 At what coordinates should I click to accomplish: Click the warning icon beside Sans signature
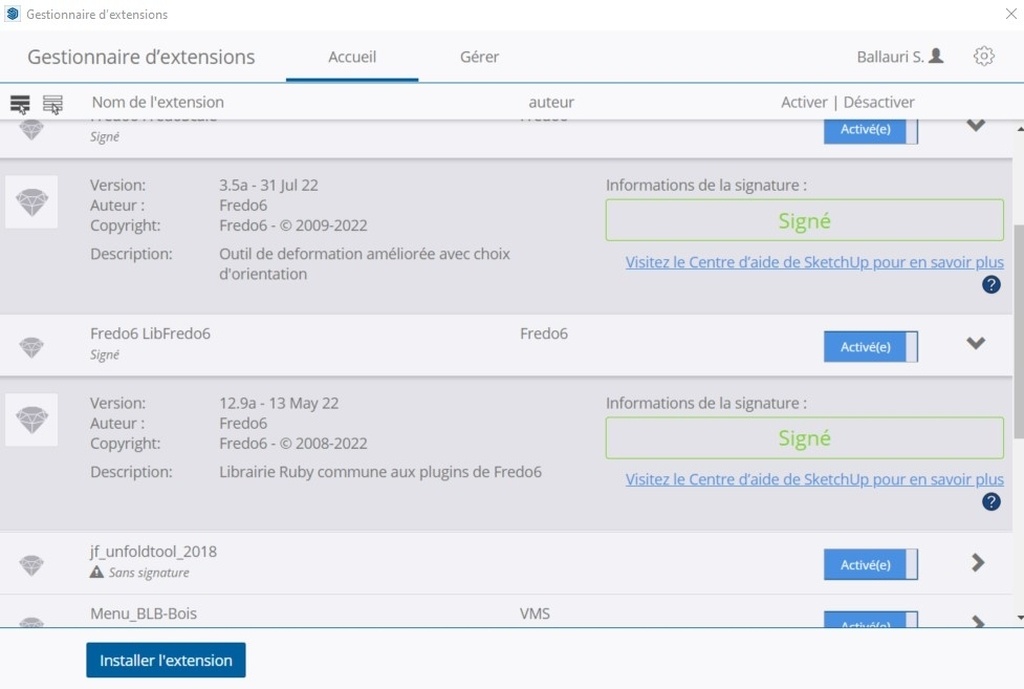pyautogui.click(x=97, y=572)
